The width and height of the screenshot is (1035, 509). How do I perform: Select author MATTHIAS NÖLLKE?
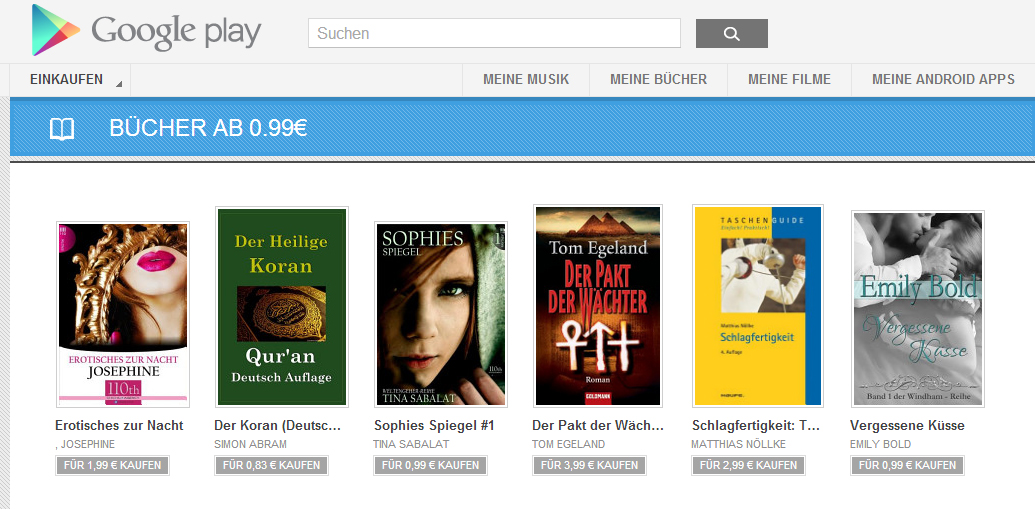[x=739, y=444]
